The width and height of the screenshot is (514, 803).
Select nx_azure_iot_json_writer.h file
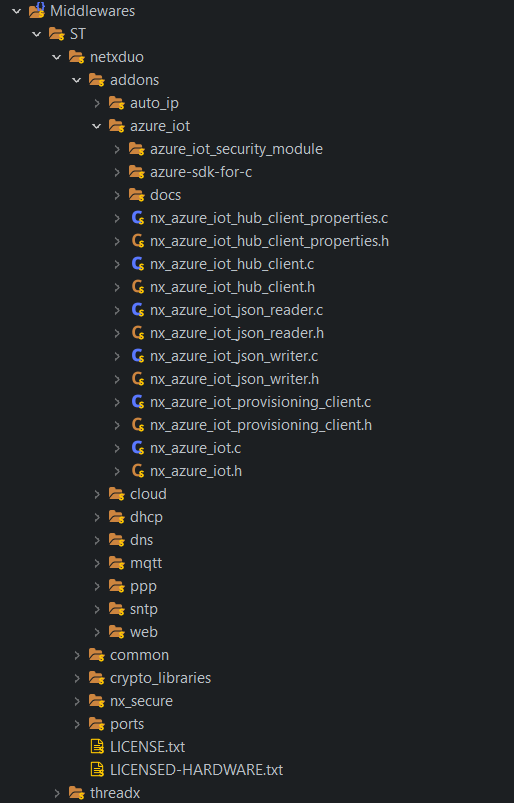[x=234, y=379]
